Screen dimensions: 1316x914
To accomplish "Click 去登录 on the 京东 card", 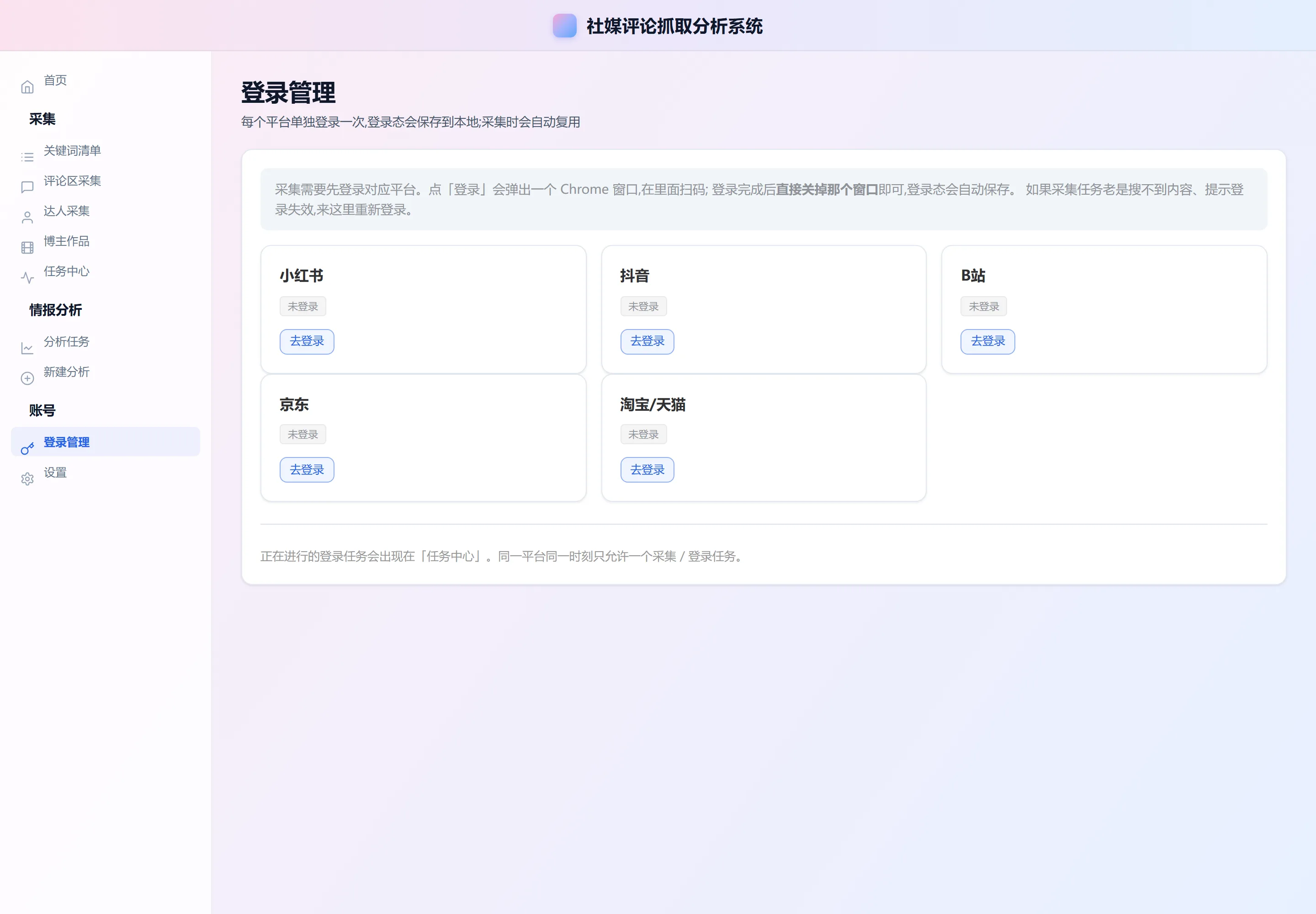I will pos(307,470).
